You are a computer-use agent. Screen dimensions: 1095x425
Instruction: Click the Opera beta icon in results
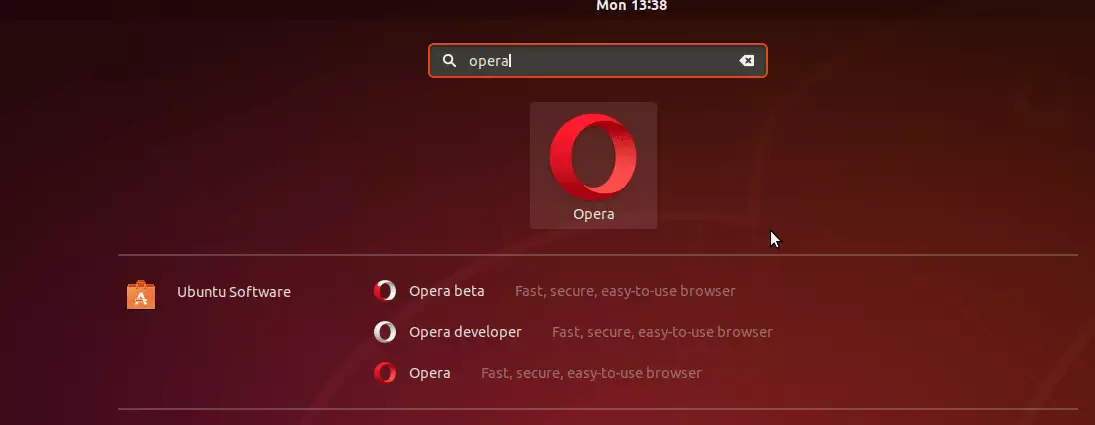point(385,291)
